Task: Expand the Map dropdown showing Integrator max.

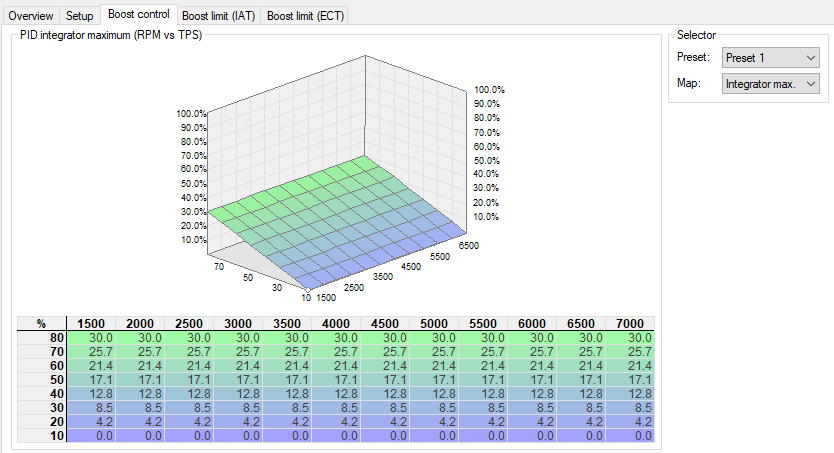Action: click(x=770, y=83)
